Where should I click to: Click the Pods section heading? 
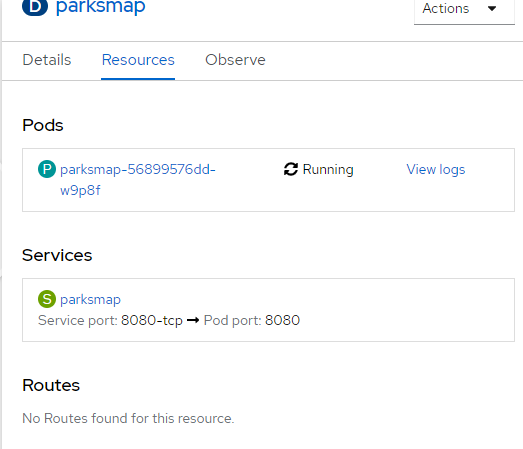(x=43, y=125)
